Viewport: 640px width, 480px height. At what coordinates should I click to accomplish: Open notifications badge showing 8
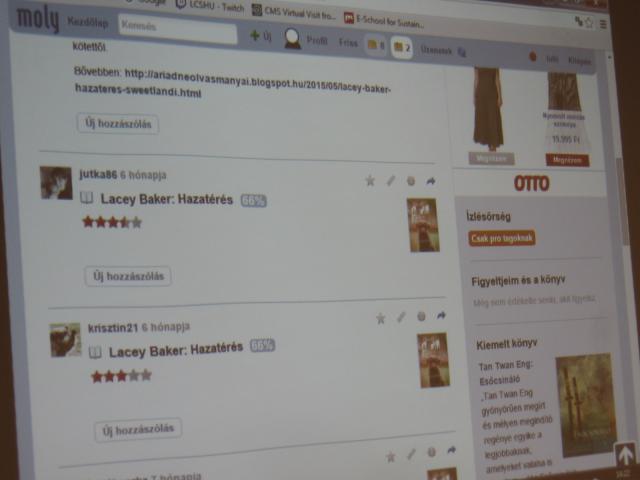[x=376, y=45]
